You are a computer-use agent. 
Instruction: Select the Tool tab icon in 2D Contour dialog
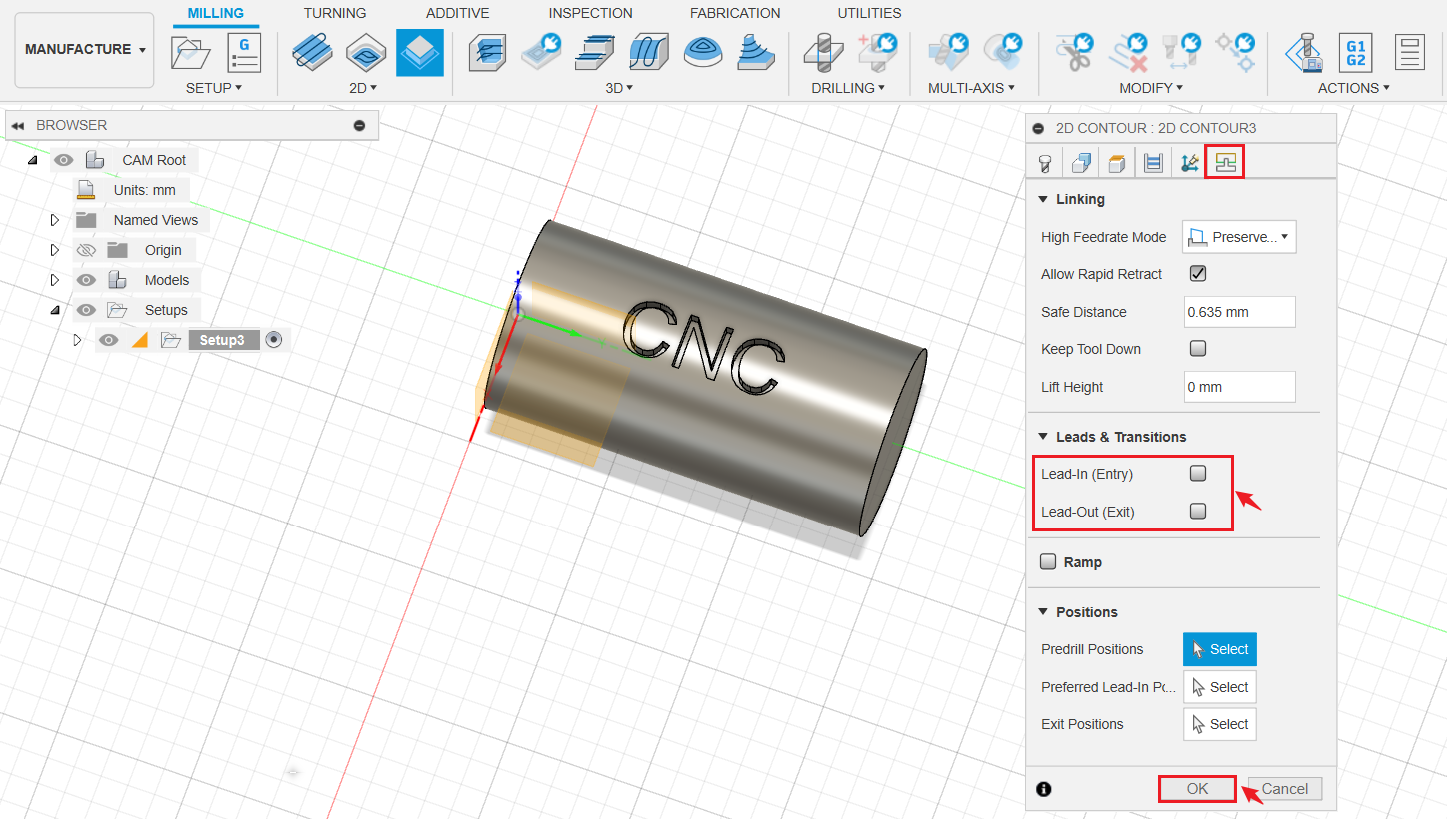click(1044, 161)
